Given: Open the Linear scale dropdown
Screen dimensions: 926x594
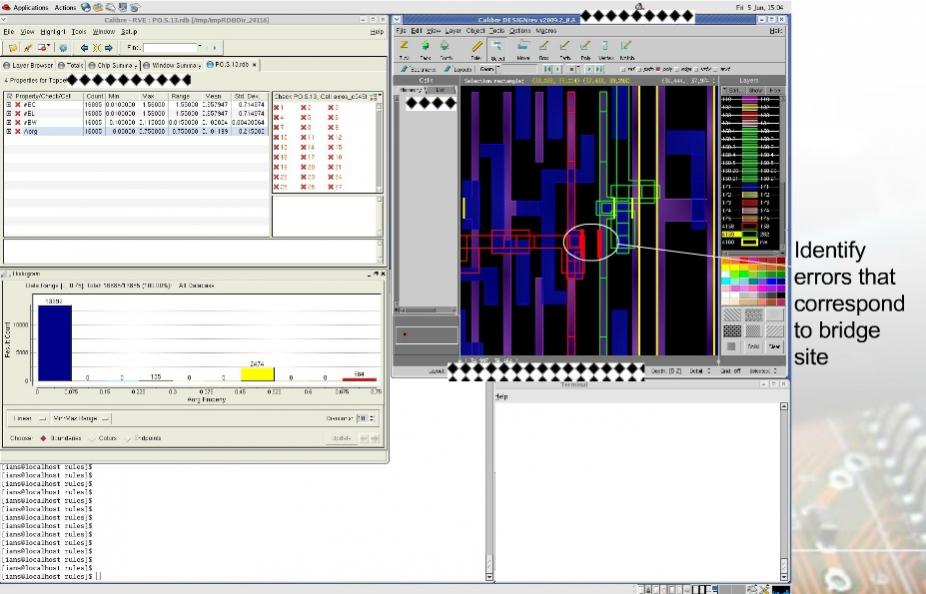Looking at the screenshot, I should pyautogui.click(x=29, y=418).
